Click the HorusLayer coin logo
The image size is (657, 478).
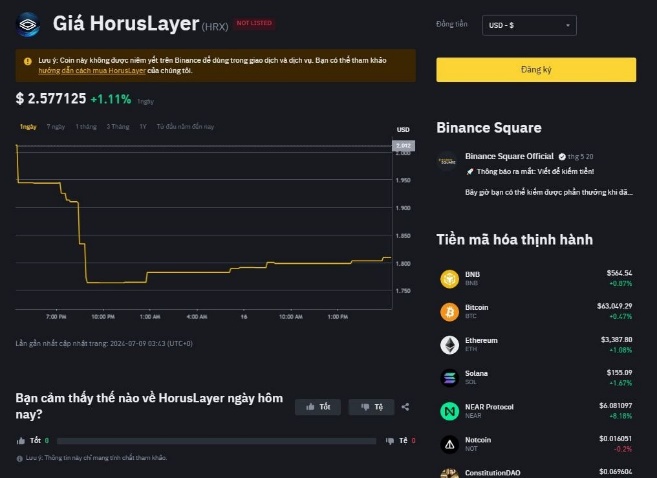coord(29,23)
